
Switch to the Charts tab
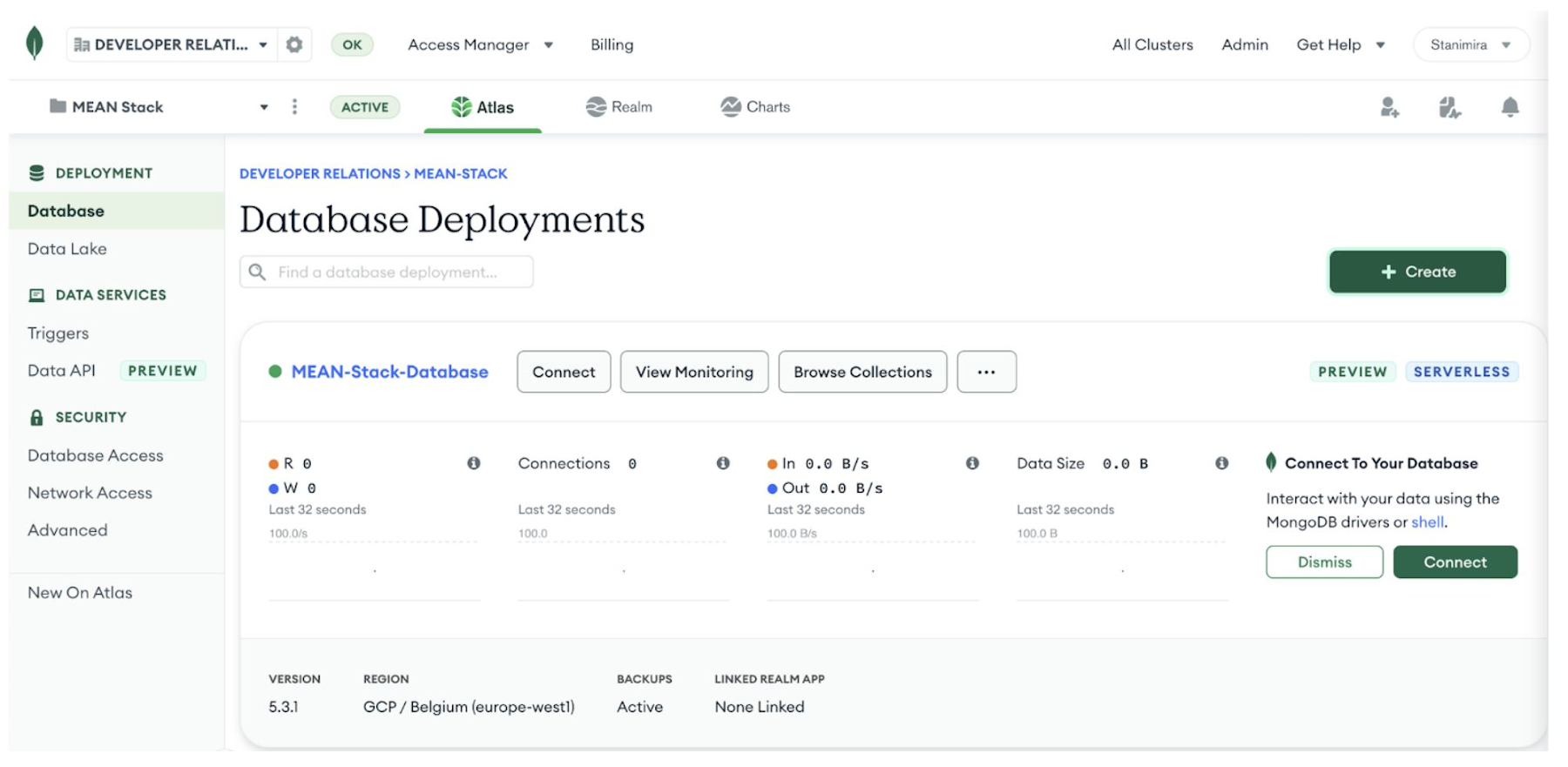(755, 107)
